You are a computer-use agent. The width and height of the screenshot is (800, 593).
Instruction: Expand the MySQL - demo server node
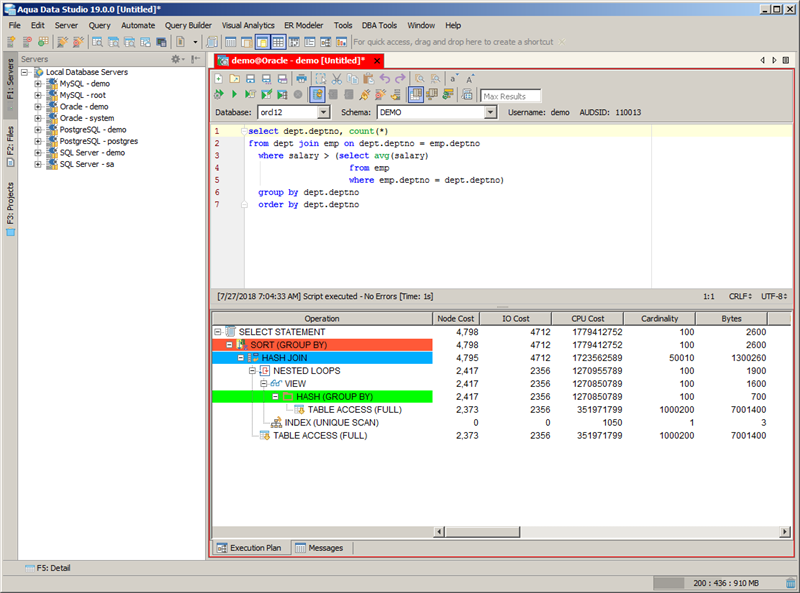tap(38, 84)
